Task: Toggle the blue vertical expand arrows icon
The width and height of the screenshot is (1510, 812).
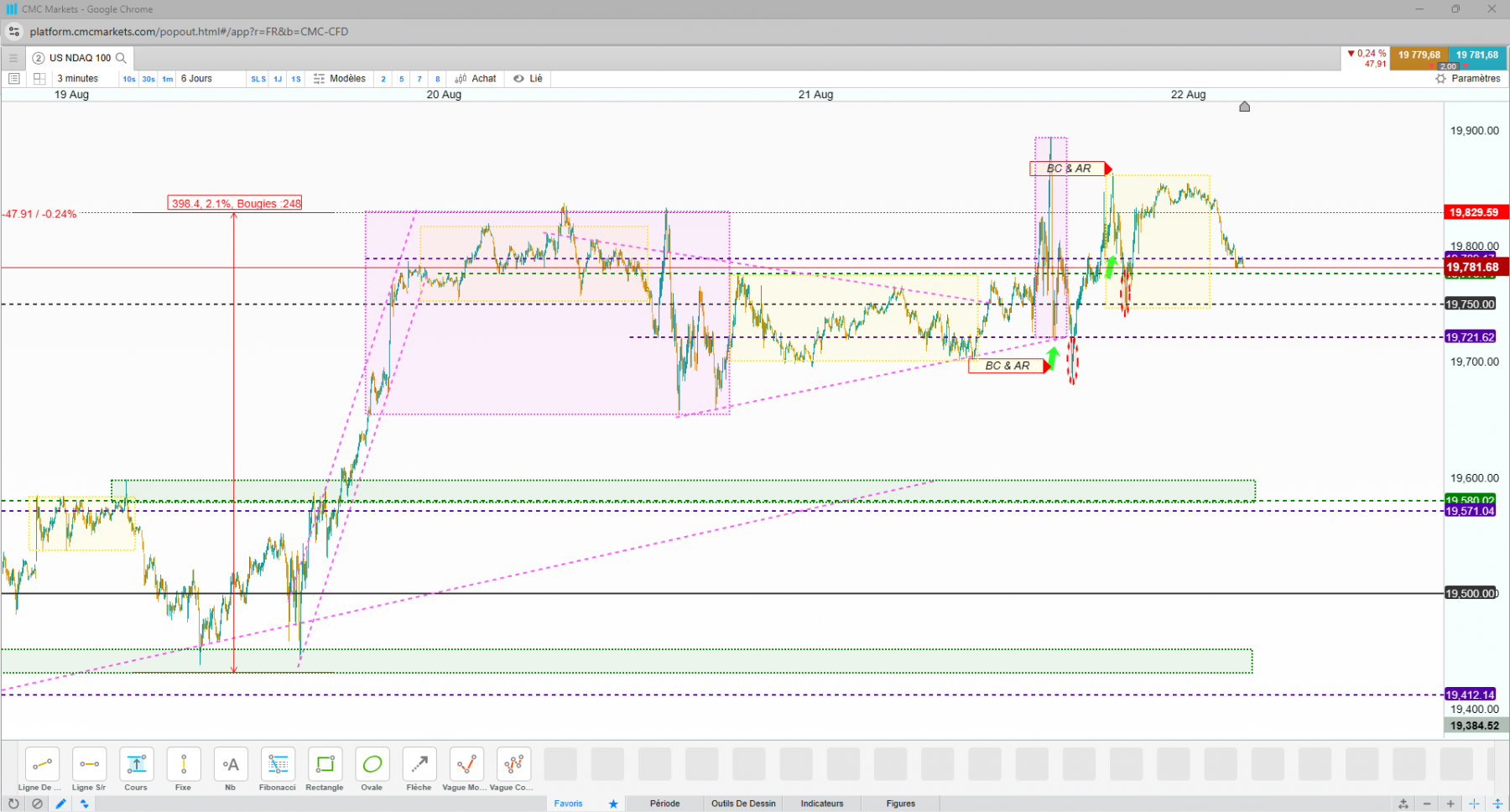Action: pyautogui.click(x=1497, y=804)
